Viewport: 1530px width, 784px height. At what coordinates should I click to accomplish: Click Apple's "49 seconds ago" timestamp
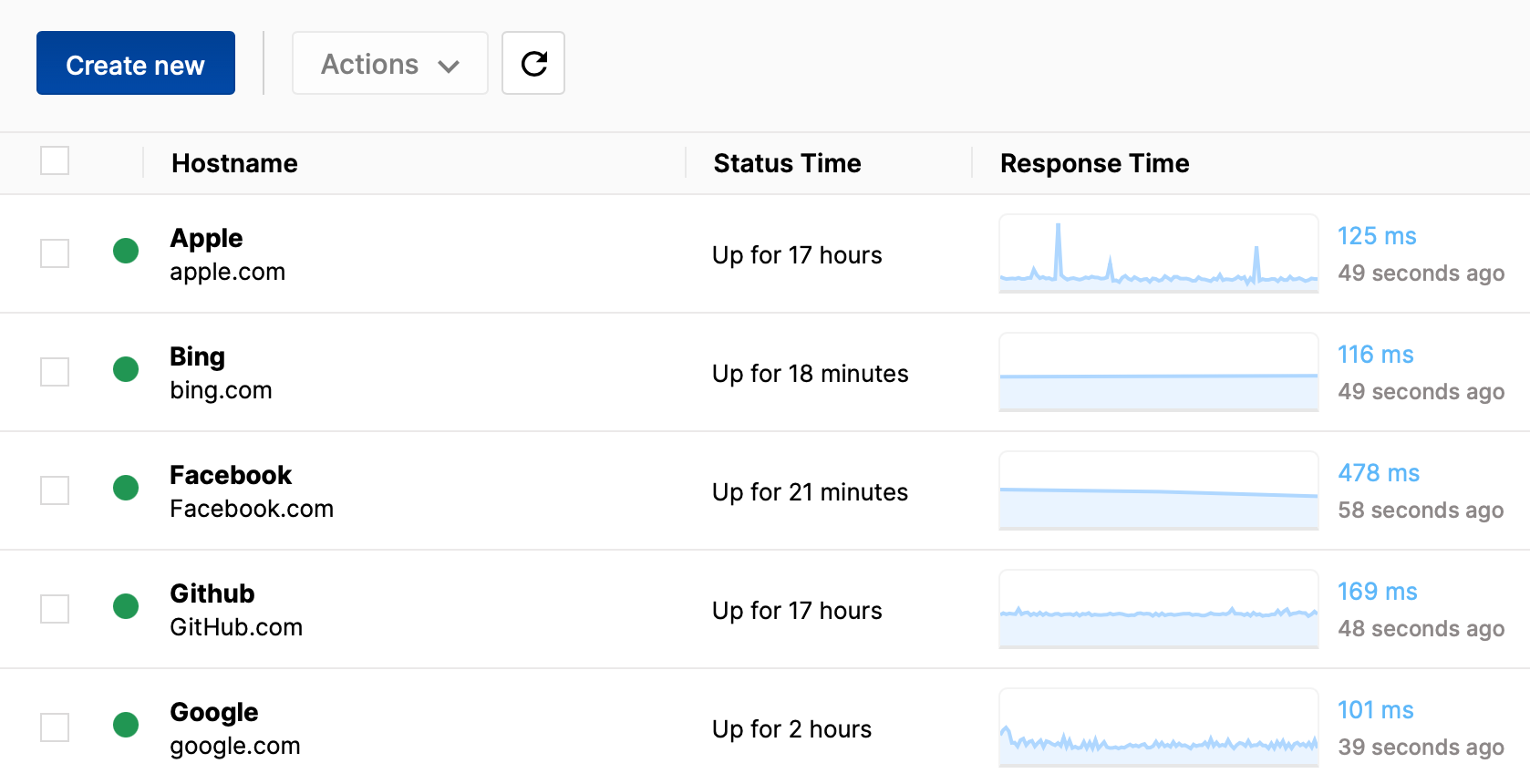pos(1421,273)
